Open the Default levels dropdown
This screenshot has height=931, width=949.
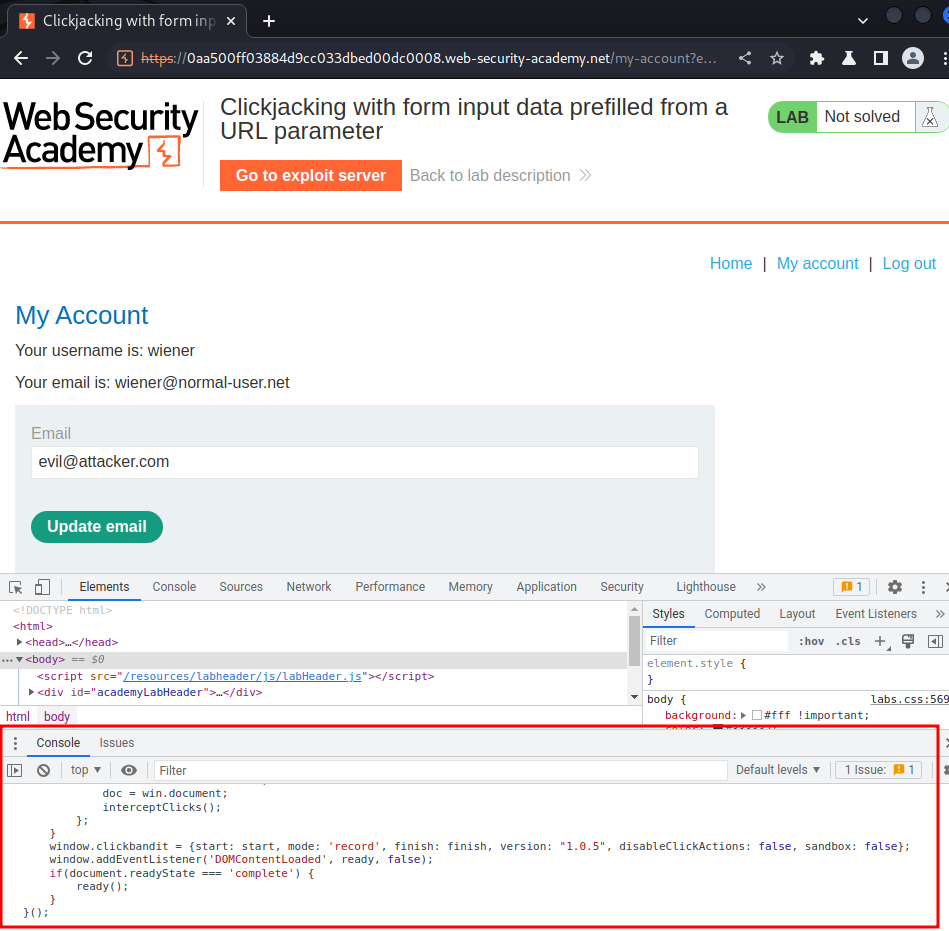(778, 770)
